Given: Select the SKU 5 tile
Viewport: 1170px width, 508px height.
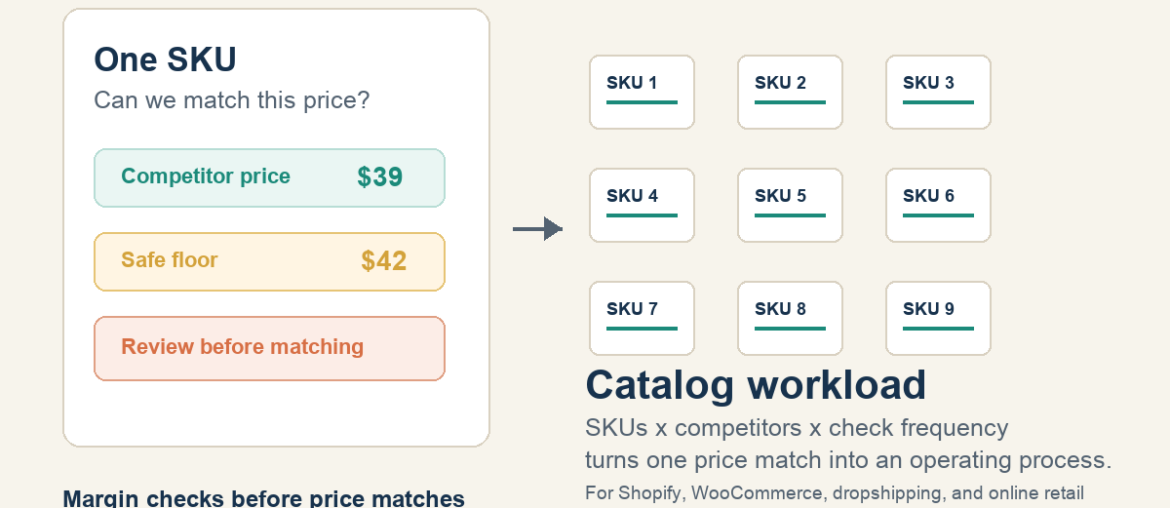Looking at the screenshot, I should point(790,205).
